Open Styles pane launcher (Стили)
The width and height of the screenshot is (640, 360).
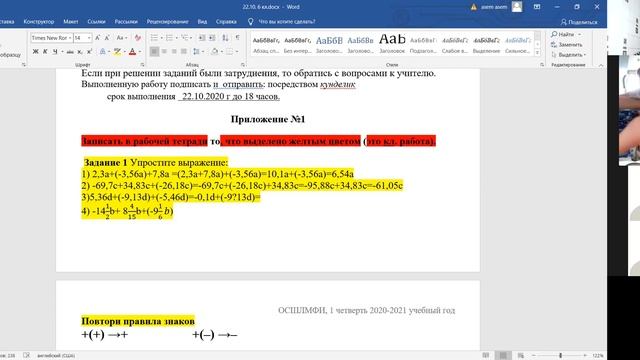click(542, 65)
